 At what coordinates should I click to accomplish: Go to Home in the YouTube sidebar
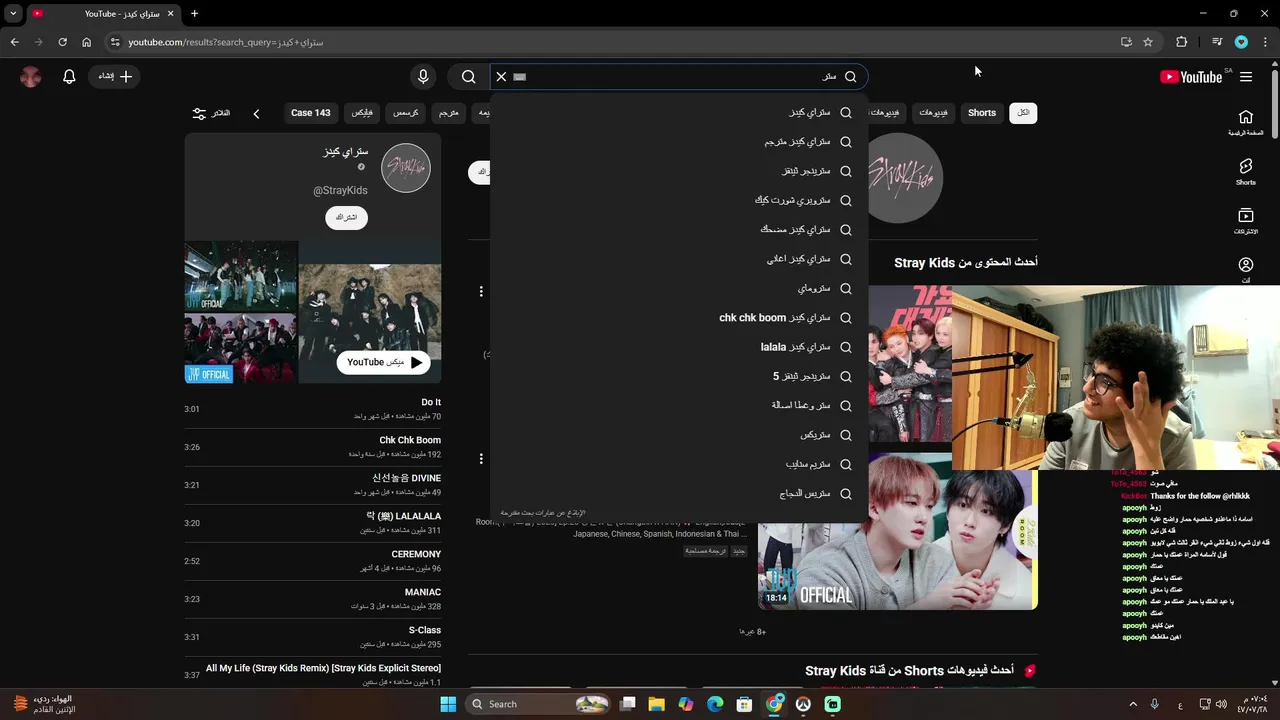click(1246, 123)
